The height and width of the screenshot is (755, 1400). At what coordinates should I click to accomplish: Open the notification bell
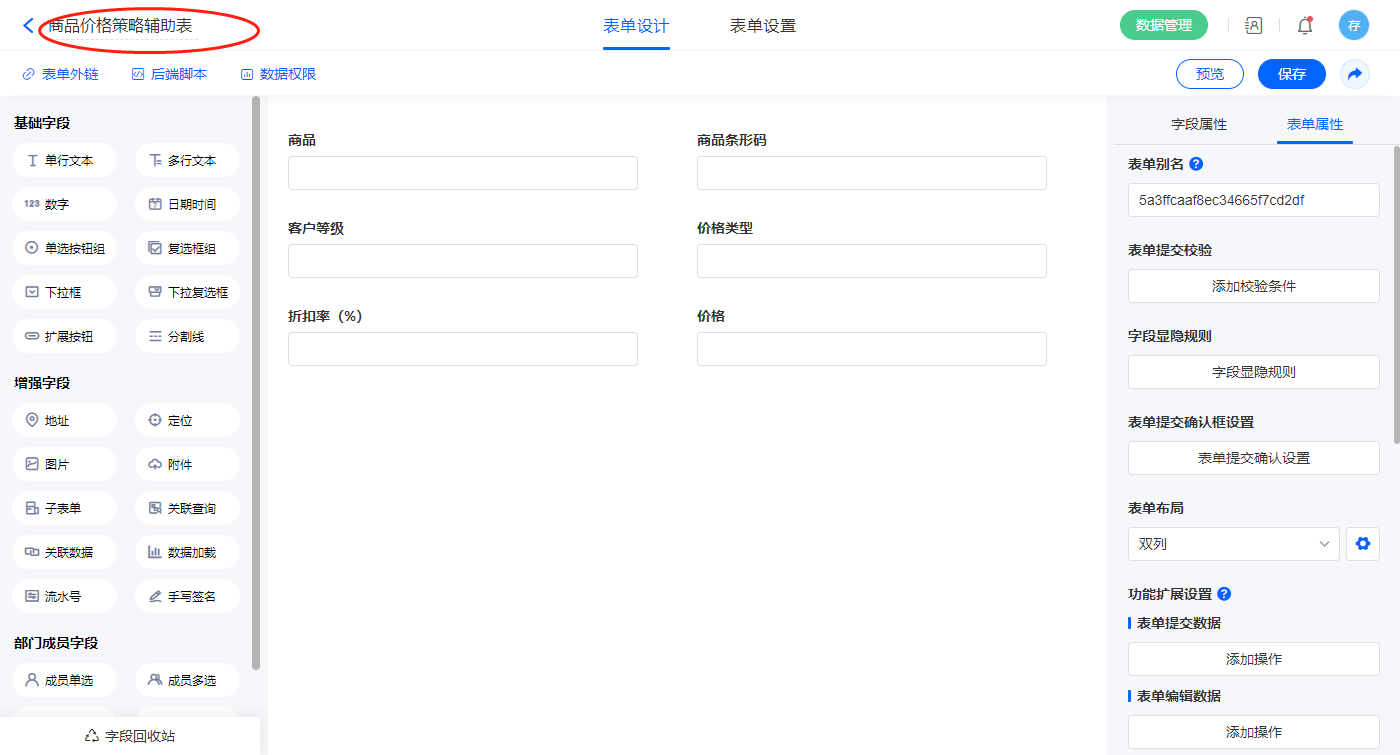pyautogui.click(x=1305, y=26)
